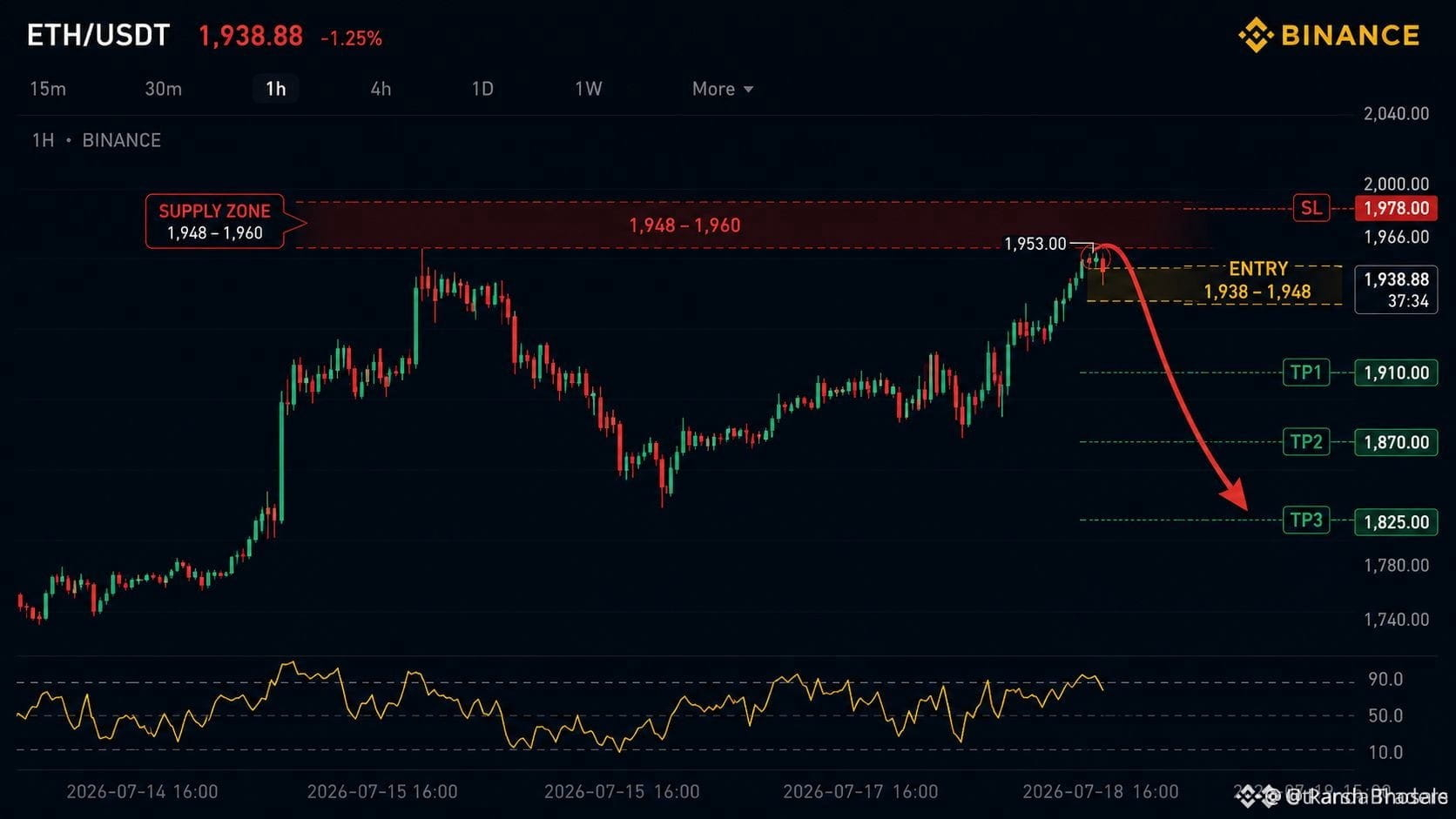
Task: Click the SL label tag
Action: pos(1311,208)
